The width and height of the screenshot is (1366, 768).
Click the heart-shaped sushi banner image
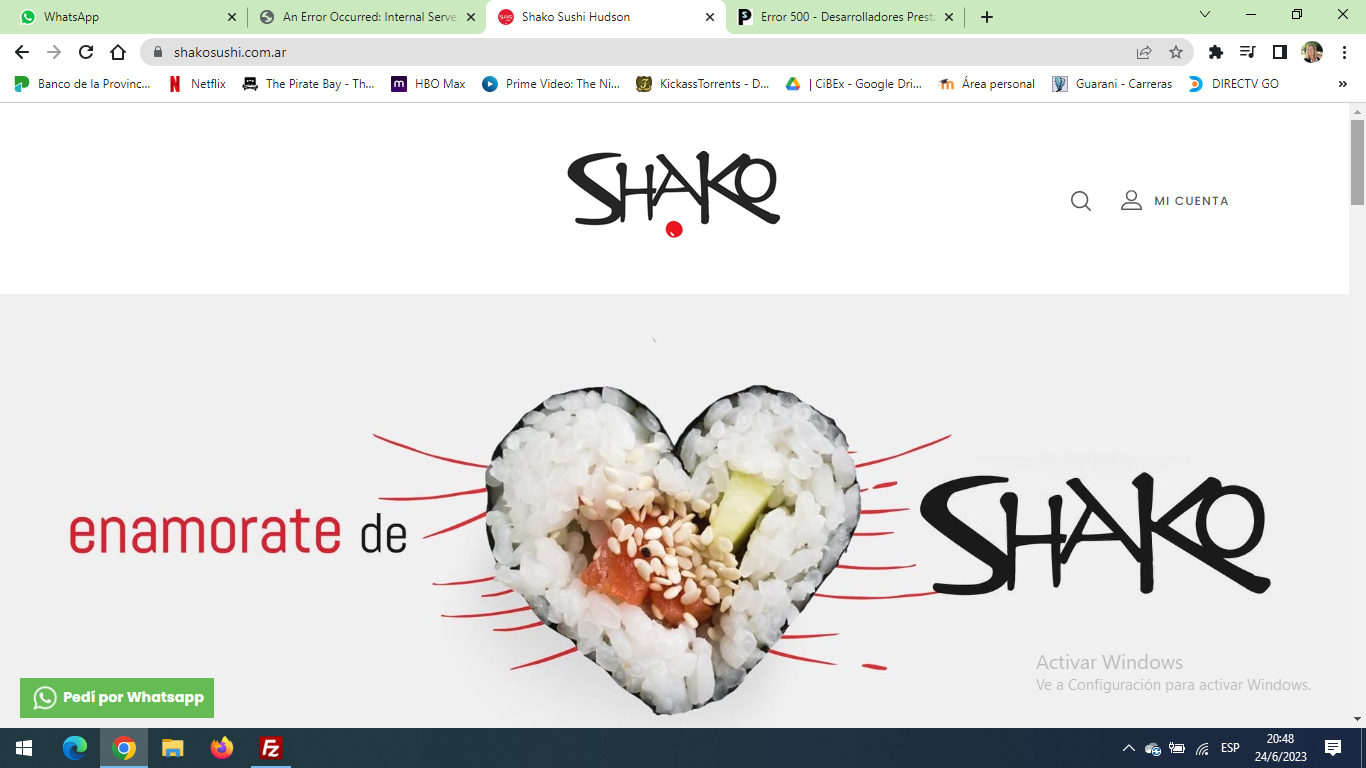[672, 548]
